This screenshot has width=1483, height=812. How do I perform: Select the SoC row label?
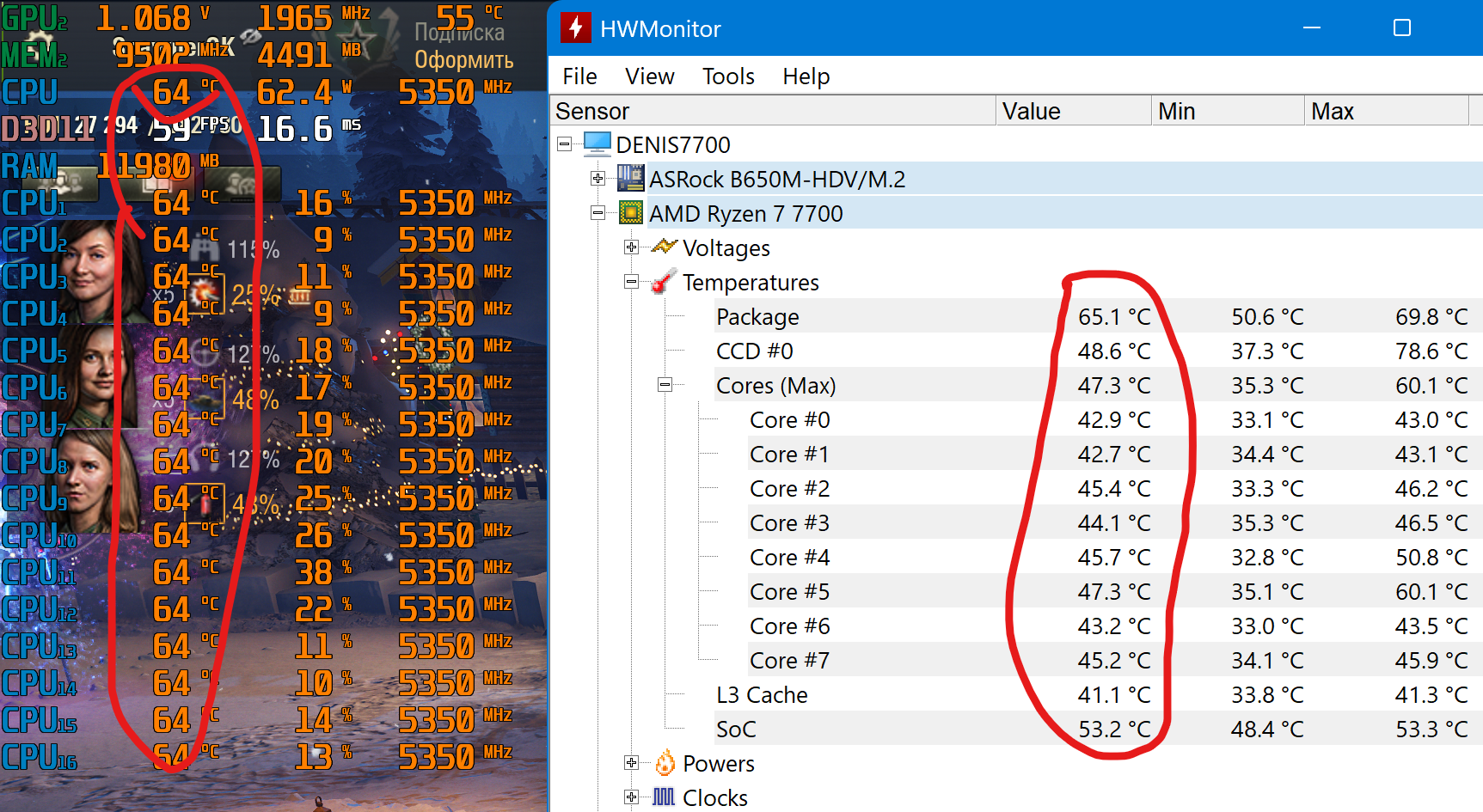click(x=736, y=729)
